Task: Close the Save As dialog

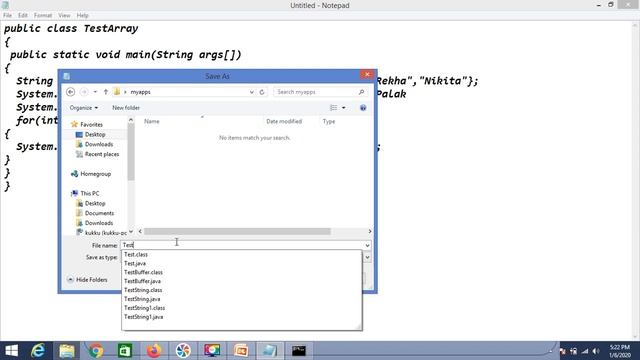Action: pyautogui.click(x=367, y=74)
